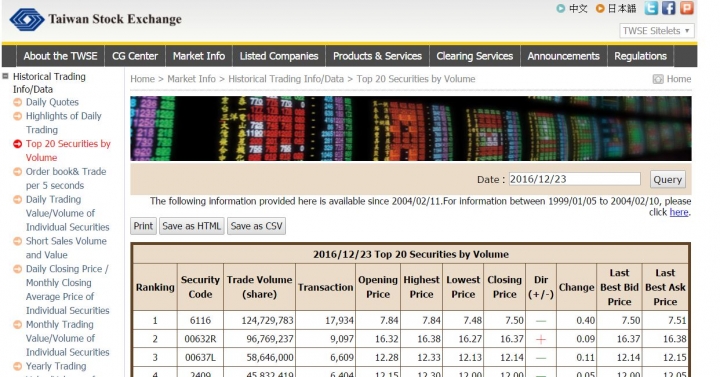Open the CG Center menu
Viewport: 720px width, 377px height.
coord(135,56)
